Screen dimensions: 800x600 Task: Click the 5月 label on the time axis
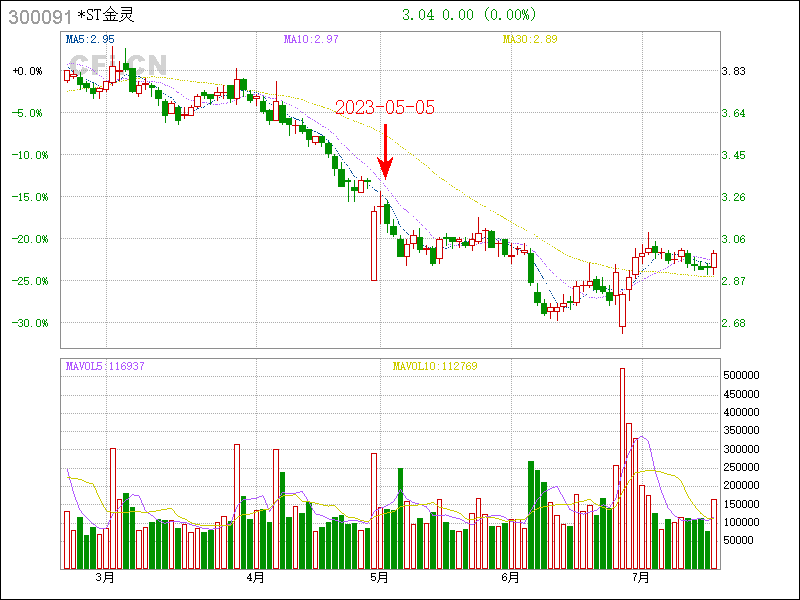pyautogui.click(x=380, y=577)
